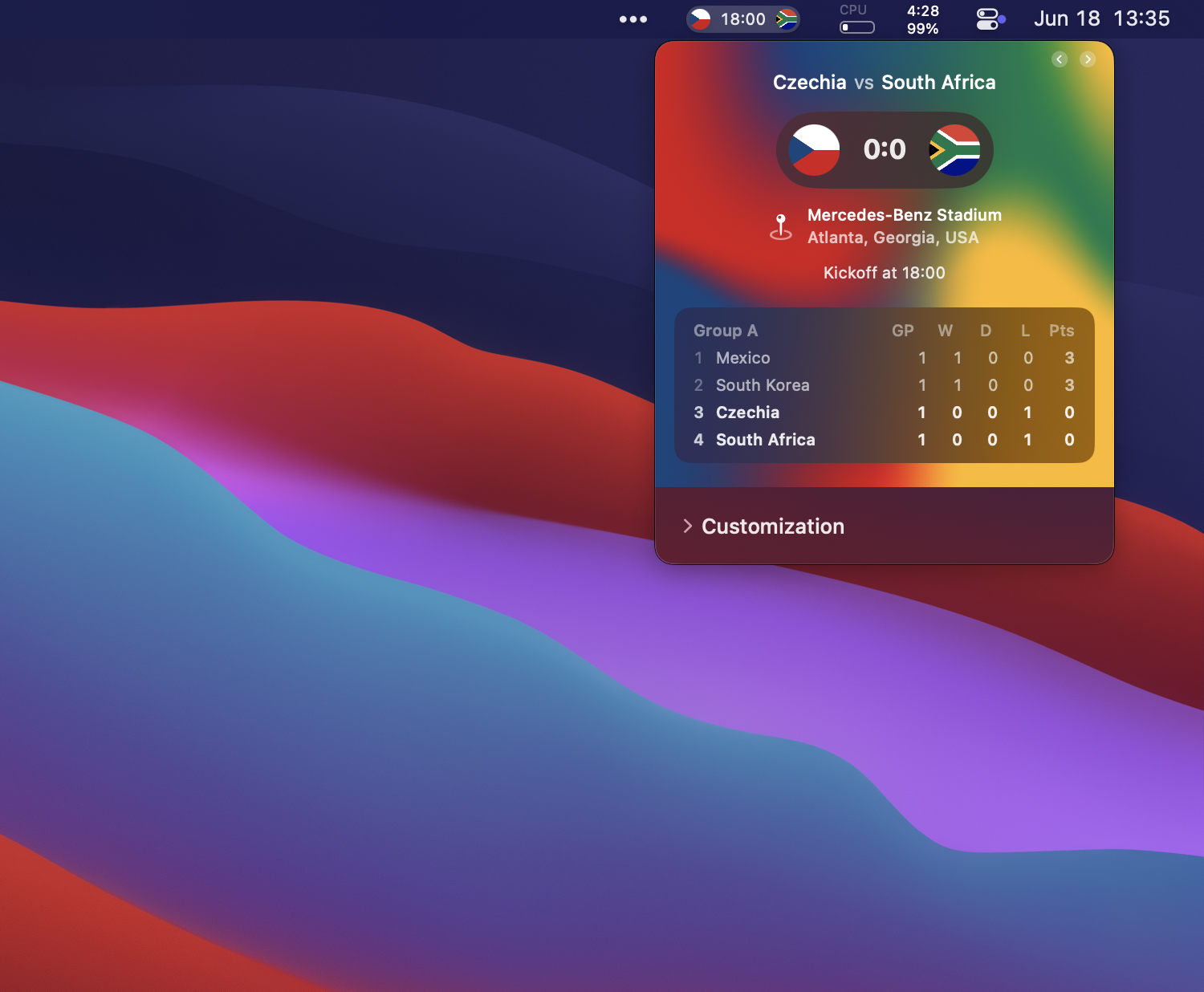1204x992 pixels.
Task: Open the Czechia vs South Africa menu bar widget
Action: pyautogui.click(x=743, y=19)
